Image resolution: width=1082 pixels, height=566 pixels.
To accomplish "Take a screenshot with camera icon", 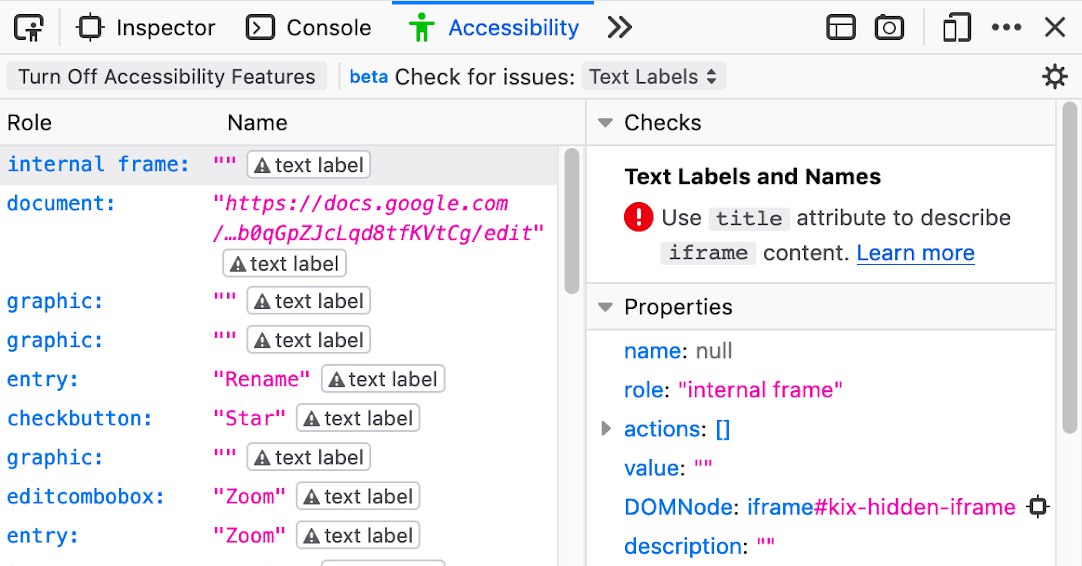I will point(889,28).
